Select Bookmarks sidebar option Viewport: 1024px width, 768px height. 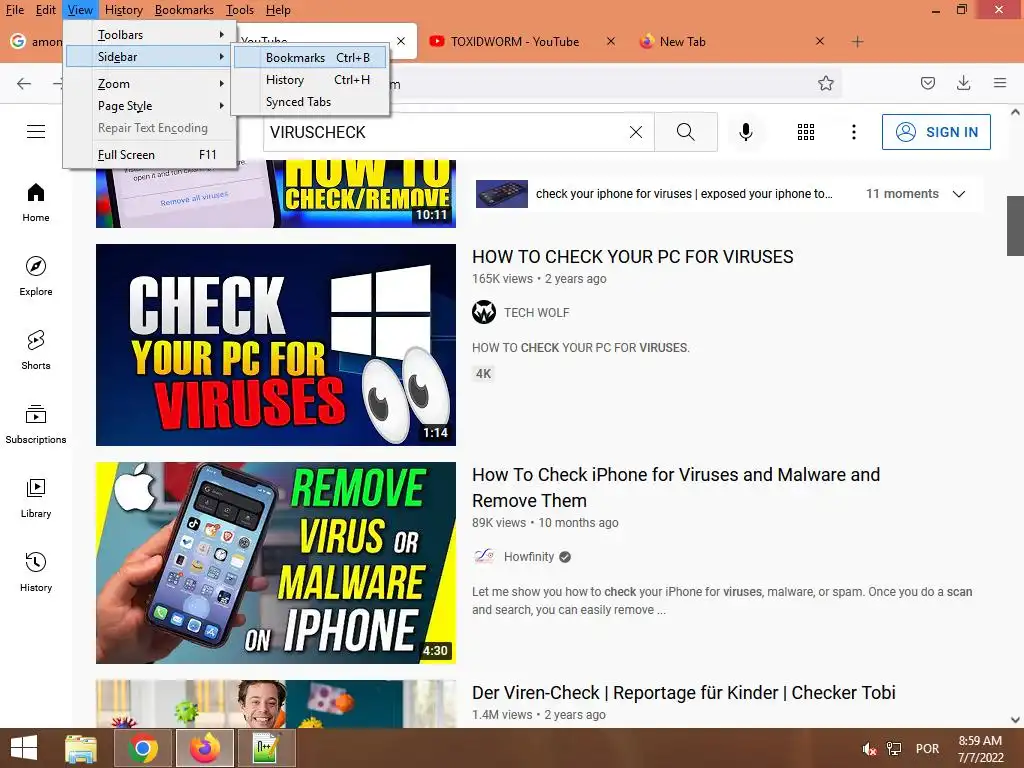(310, 57)
